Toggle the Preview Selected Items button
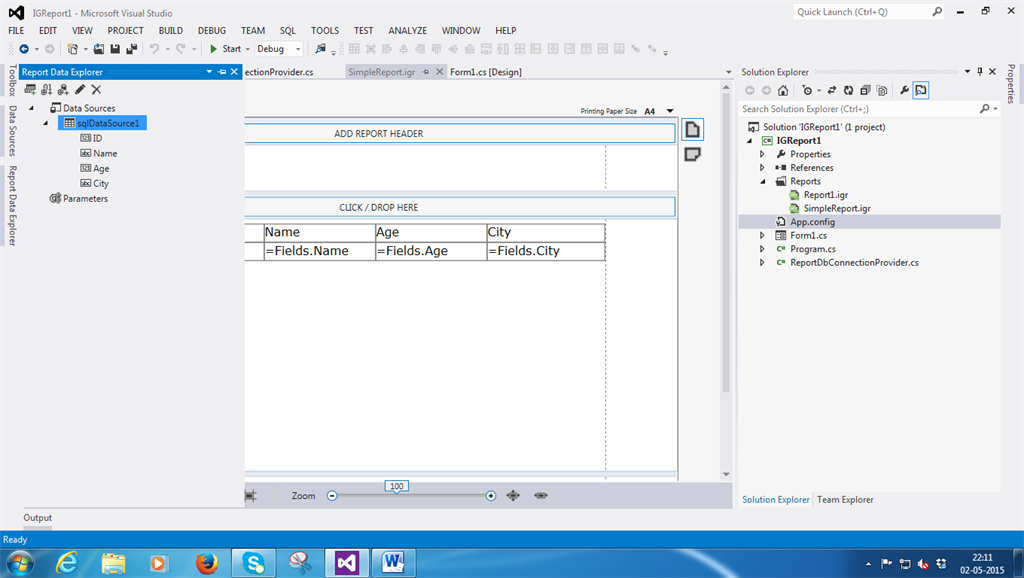 point(921,90)
